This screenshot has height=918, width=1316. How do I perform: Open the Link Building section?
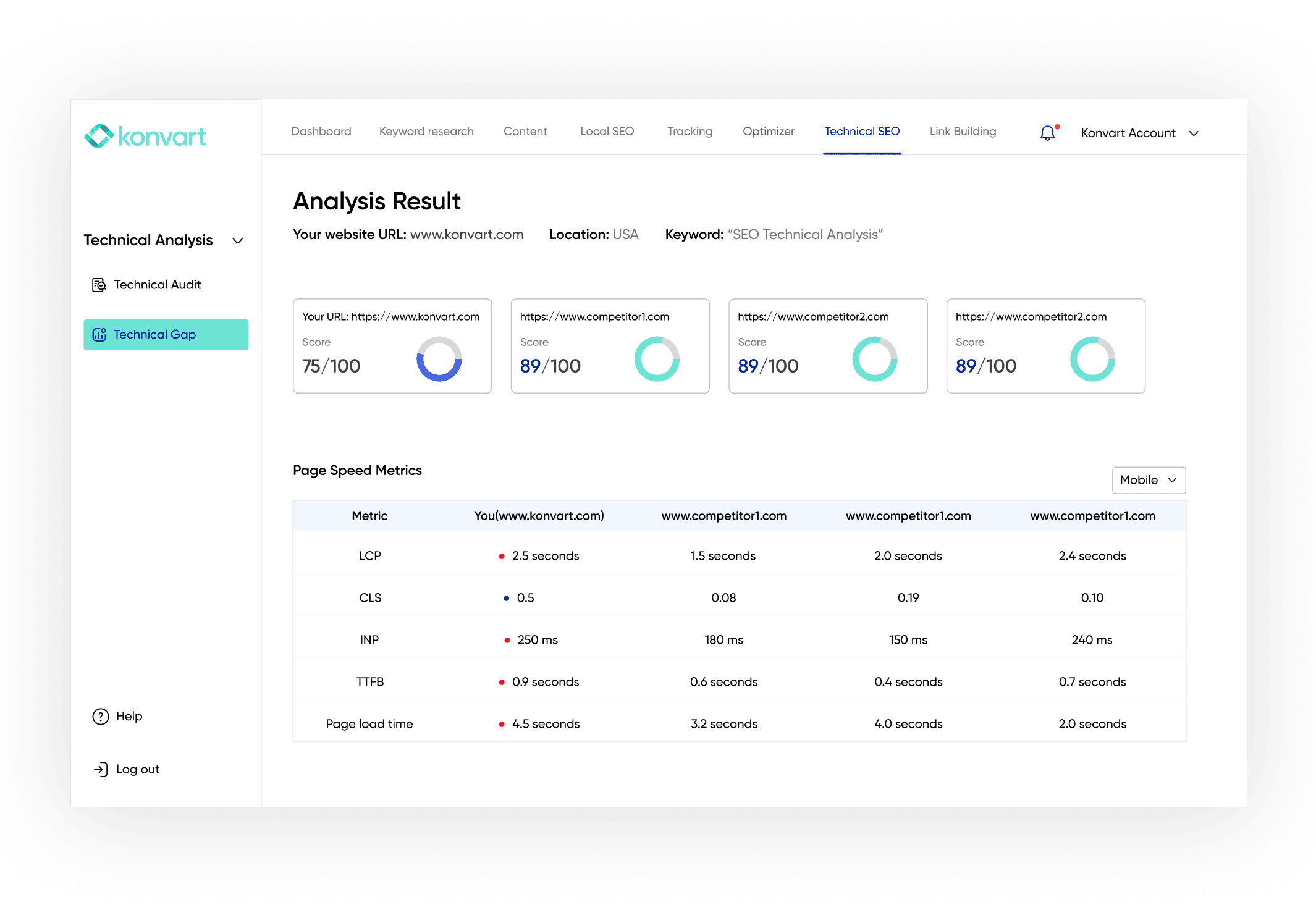click(x=962, y=131)
